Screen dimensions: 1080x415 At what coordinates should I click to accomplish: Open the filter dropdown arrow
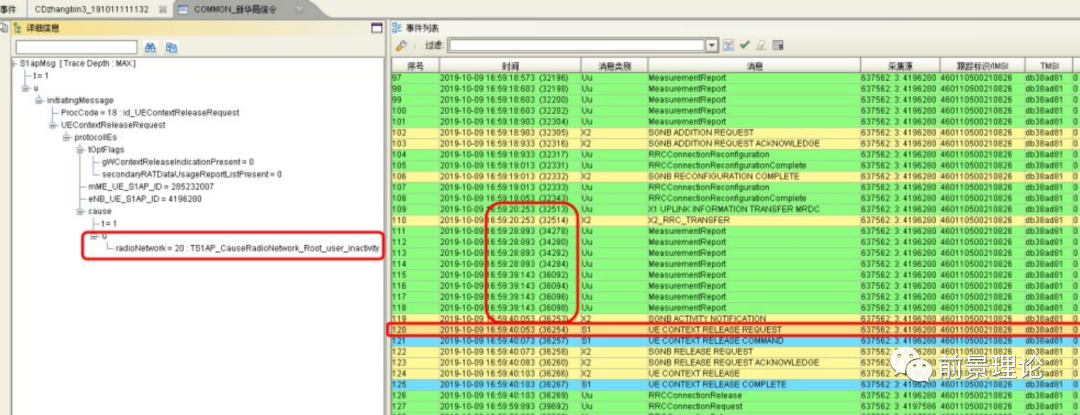[x=712, y=46]
